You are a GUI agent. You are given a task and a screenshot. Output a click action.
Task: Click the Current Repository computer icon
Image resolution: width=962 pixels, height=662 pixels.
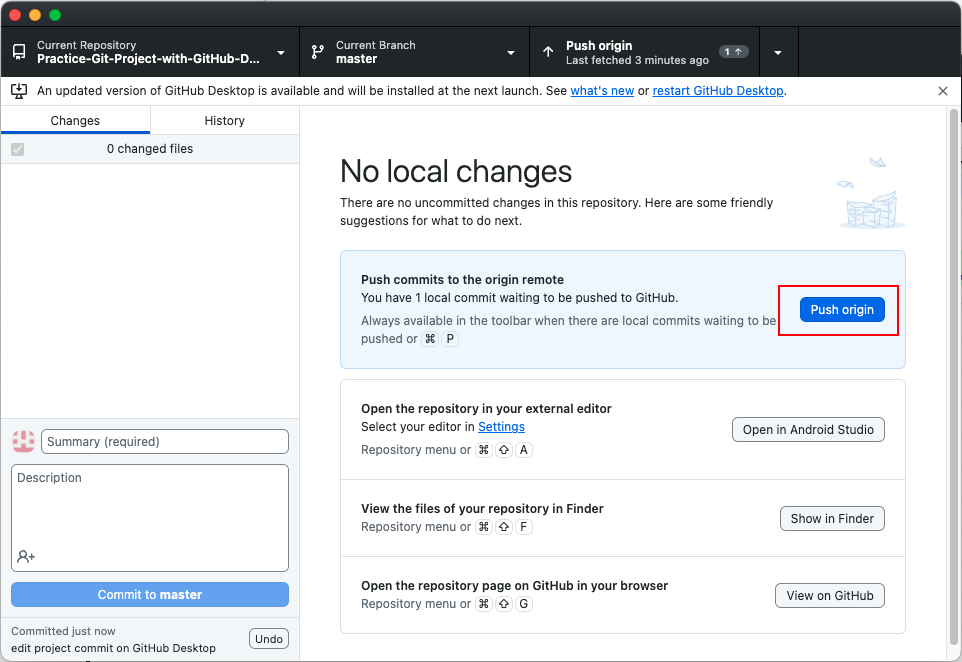pyautogui.click(x=19, y=52)
